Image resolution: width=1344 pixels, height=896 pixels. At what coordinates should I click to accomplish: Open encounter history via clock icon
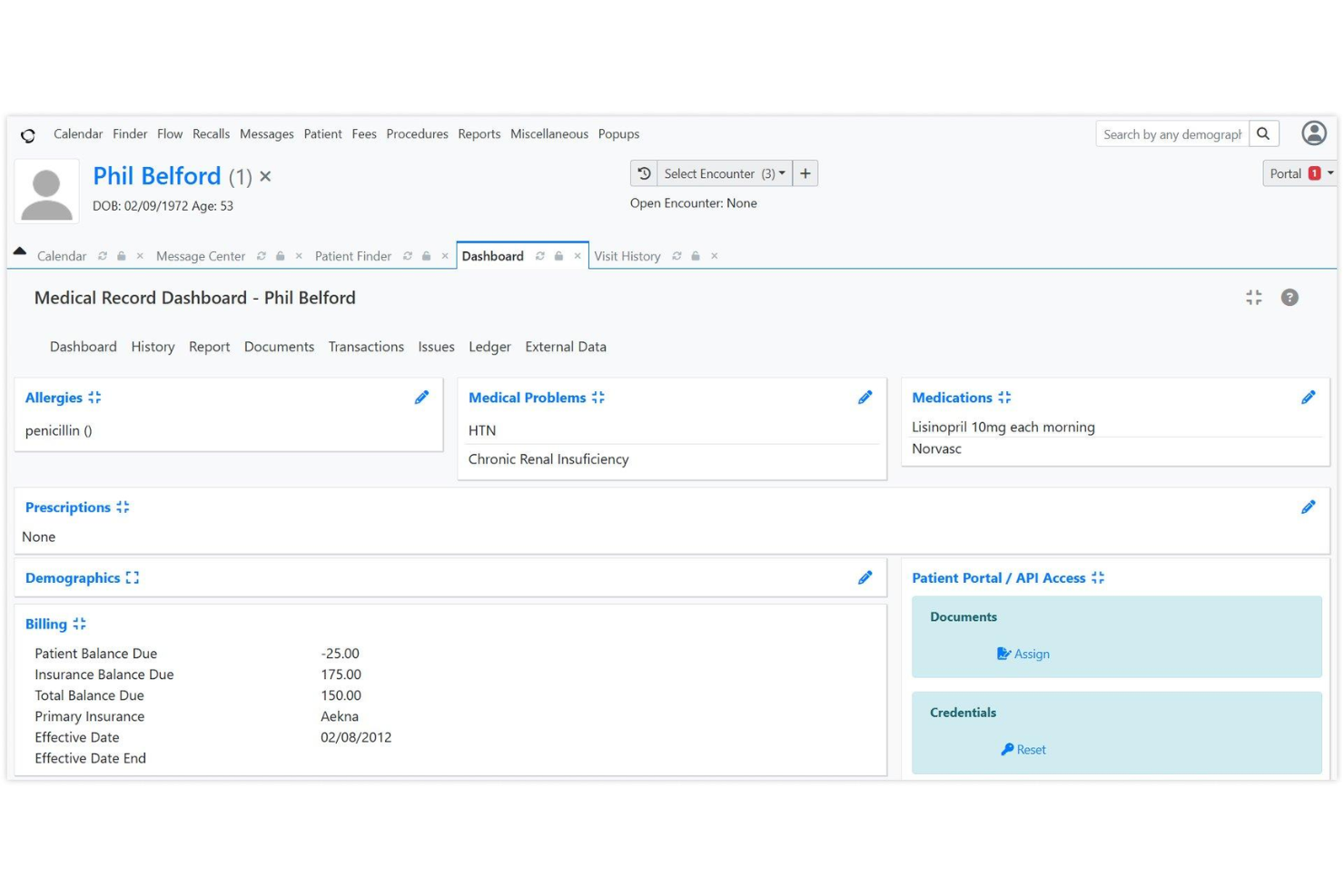point(644,172)
